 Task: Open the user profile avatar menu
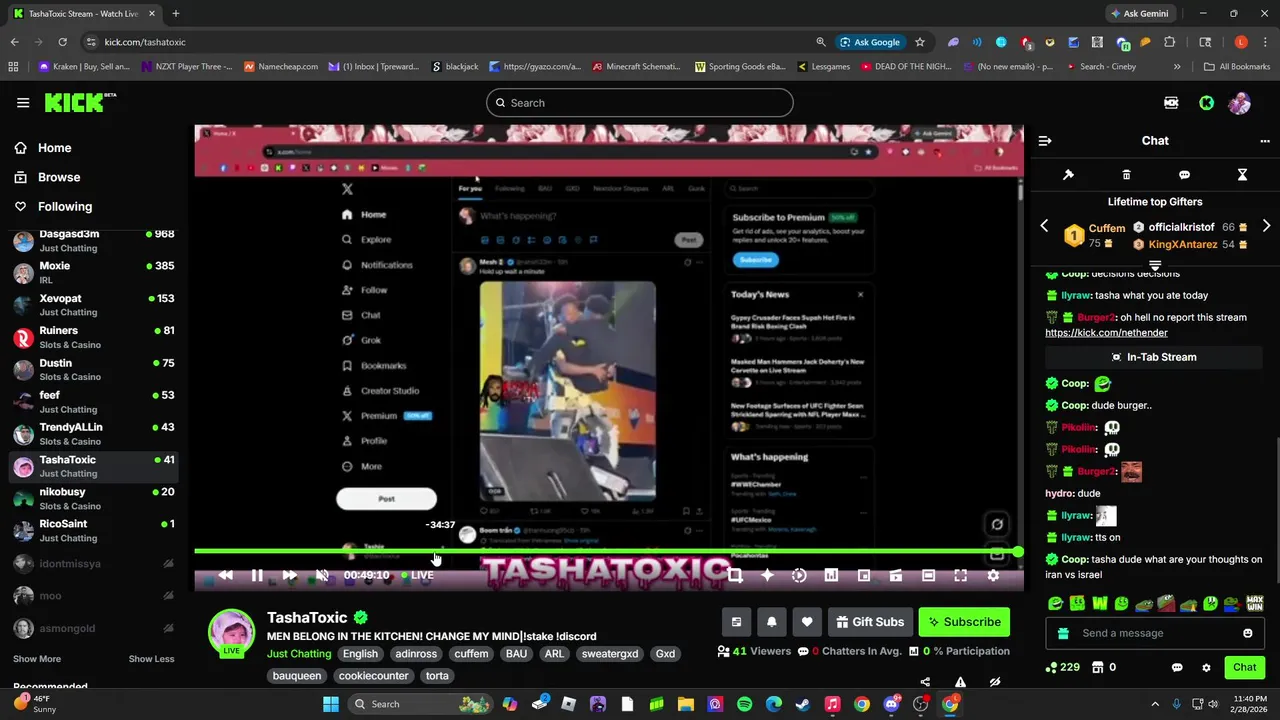coord(1239,103)
